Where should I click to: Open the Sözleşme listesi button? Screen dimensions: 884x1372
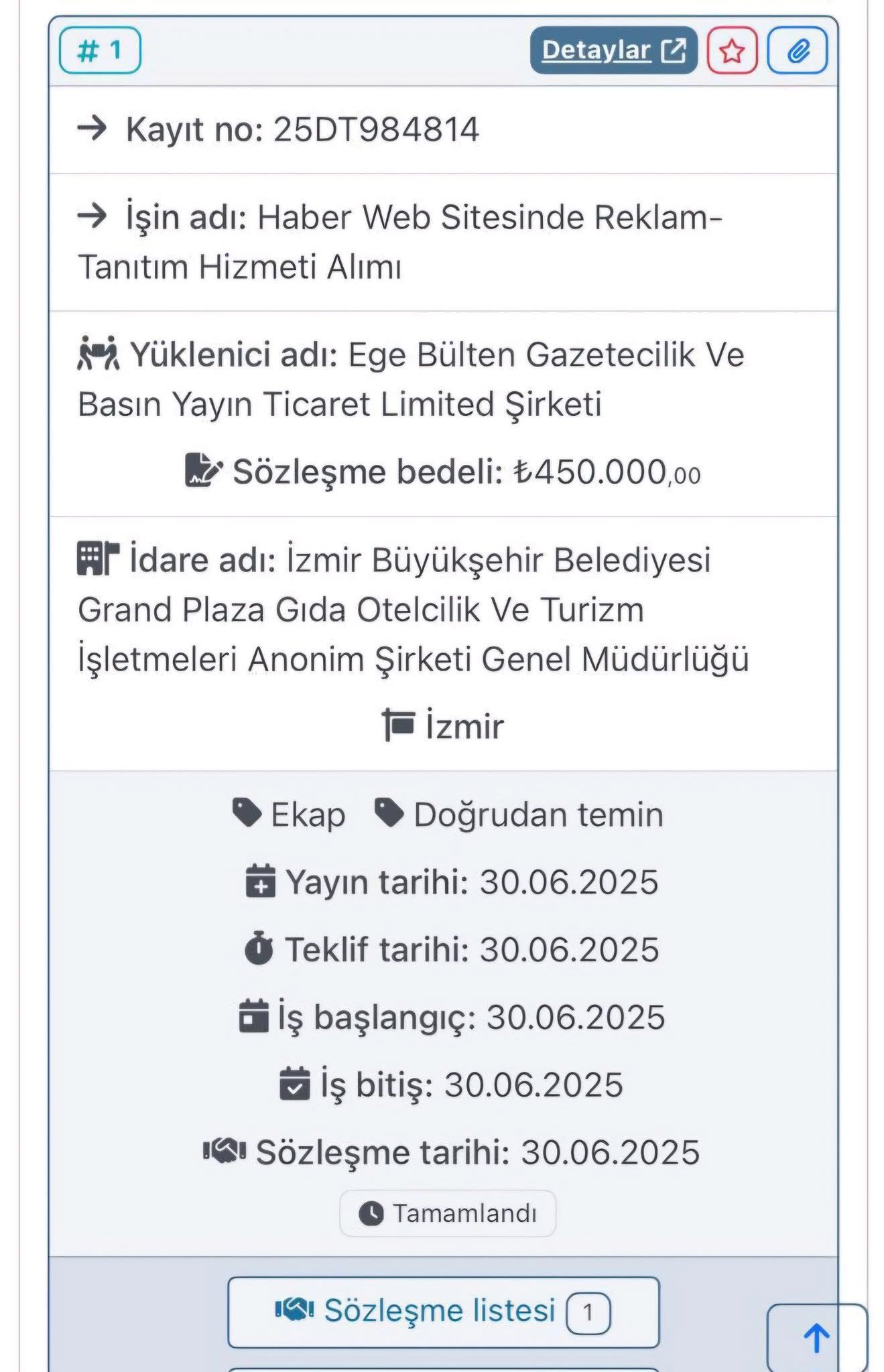tap(443, 1312)
